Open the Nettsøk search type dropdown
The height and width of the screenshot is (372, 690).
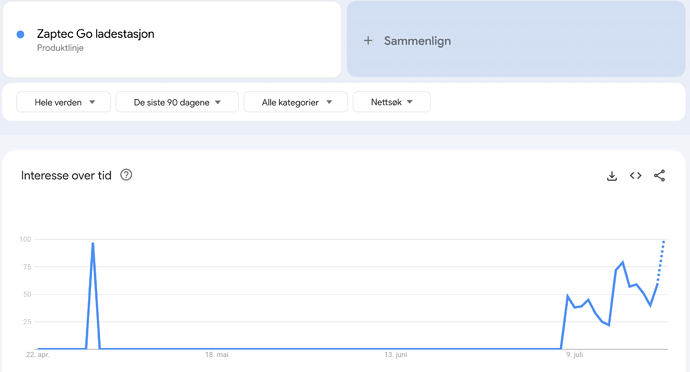(x=392, y=102)
